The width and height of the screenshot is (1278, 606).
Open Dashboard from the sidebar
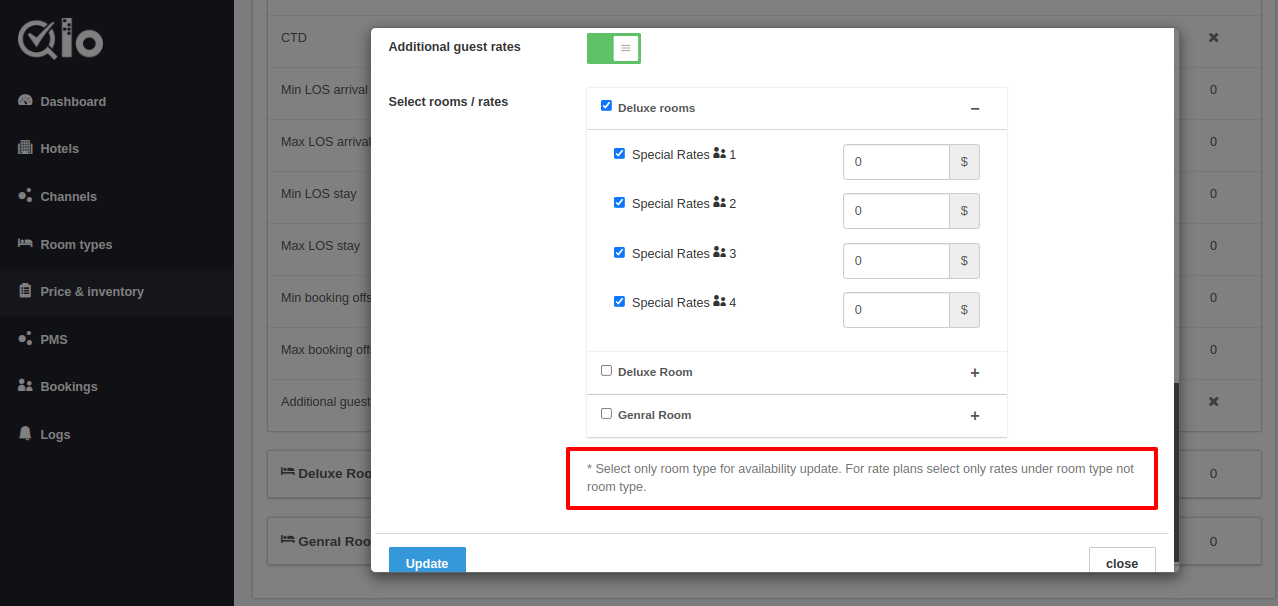point(73,101)
